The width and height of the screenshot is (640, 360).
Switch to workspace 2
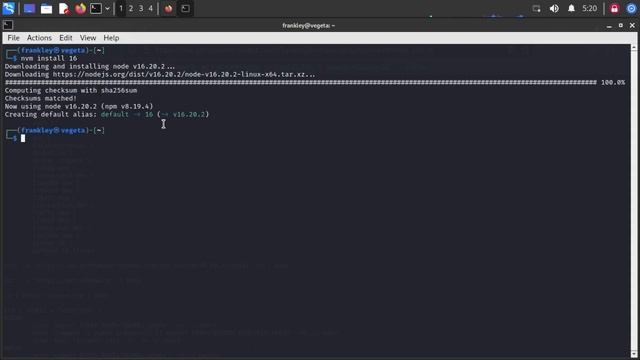pyautogui.click(x=131, y=9)
